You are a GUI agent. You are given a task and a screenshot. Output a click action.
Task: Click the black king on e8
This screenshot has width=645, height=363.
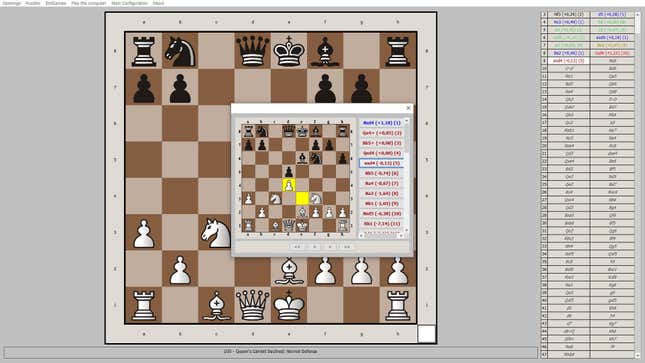coord(289,51)
